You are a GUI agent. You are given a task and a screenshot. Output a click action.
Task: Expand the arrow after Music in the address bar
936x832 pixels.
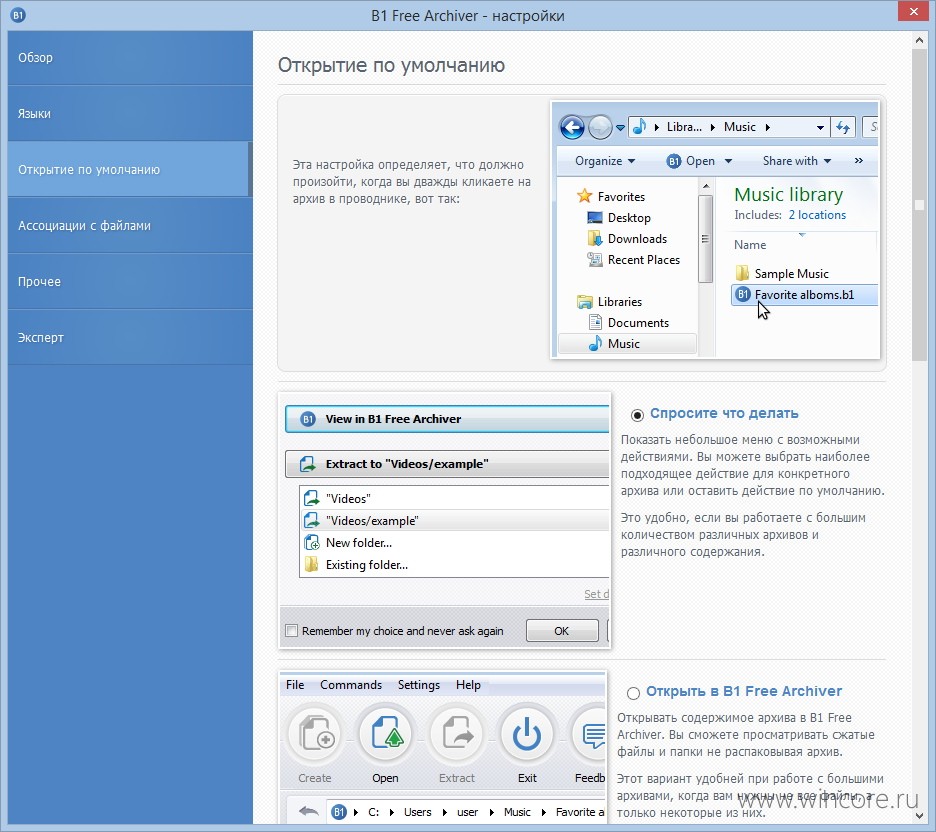(x=768, y=127)
